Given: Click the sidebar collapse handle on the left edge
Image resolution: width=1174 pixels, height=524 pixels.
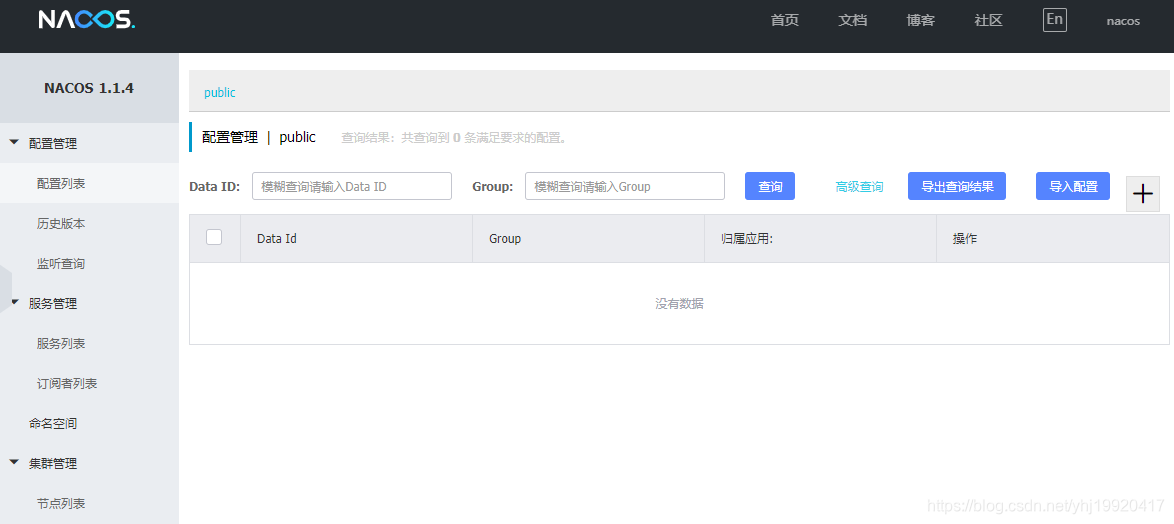Looking at the screenshot, I should (5, 288).
